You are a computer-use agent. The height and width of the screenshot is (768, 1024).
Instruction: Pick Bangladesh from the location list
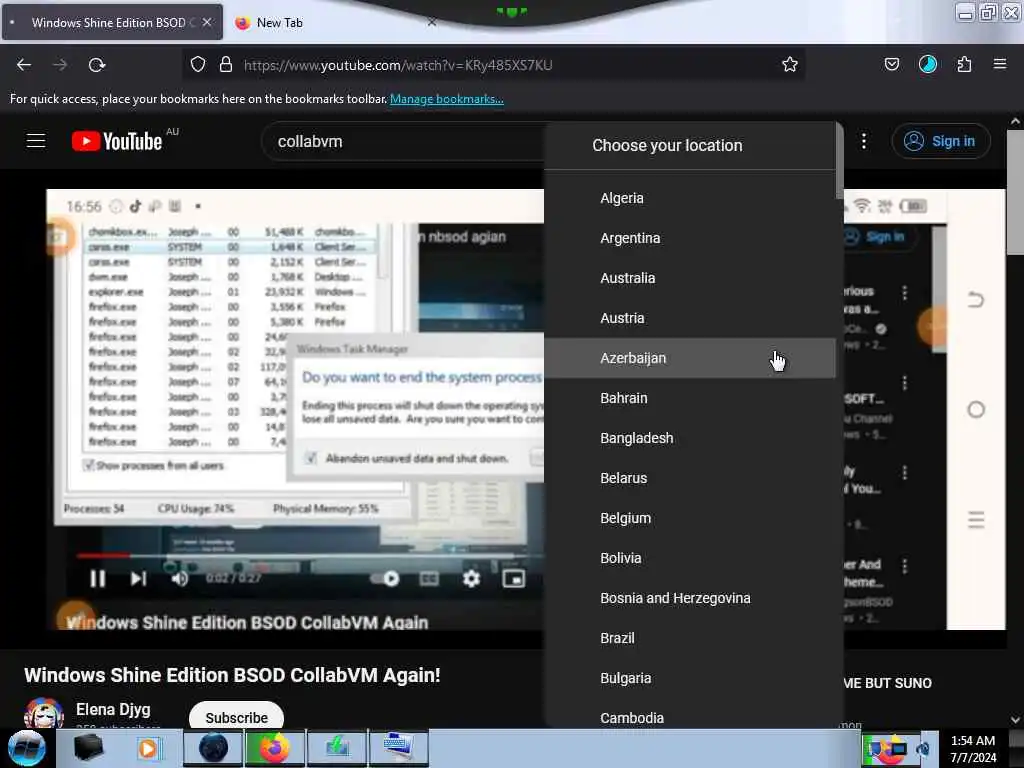click(x=690, y=438)
